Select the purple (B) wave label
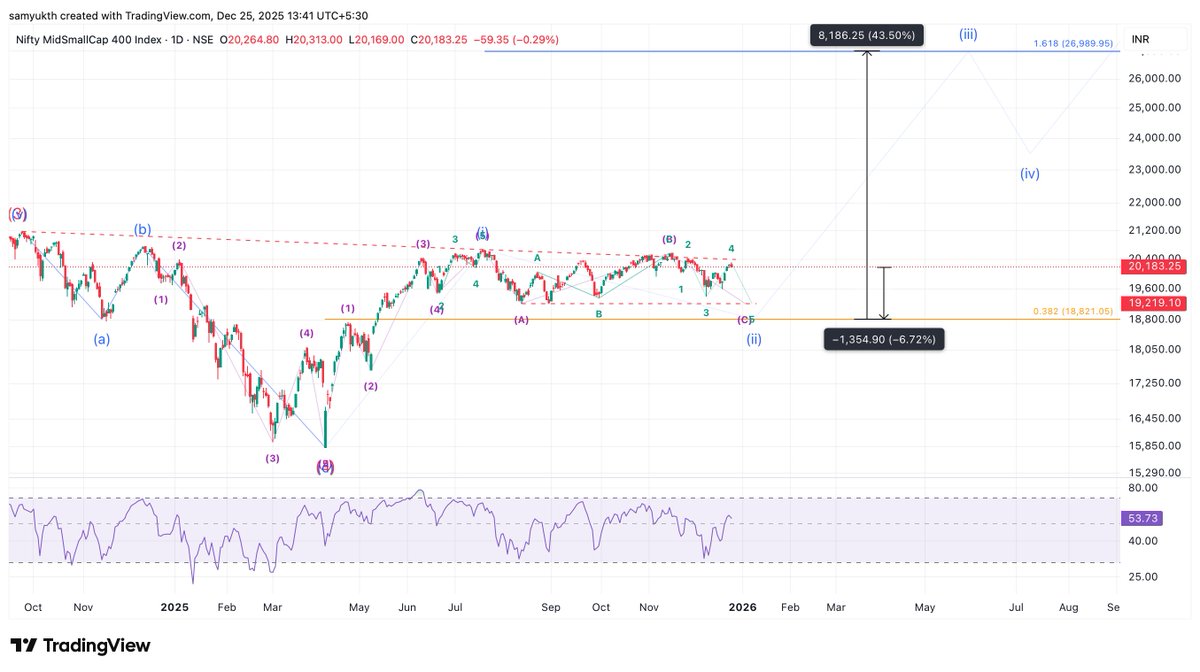The height and width of the screenshot is (672, 1200). [669, 240]
